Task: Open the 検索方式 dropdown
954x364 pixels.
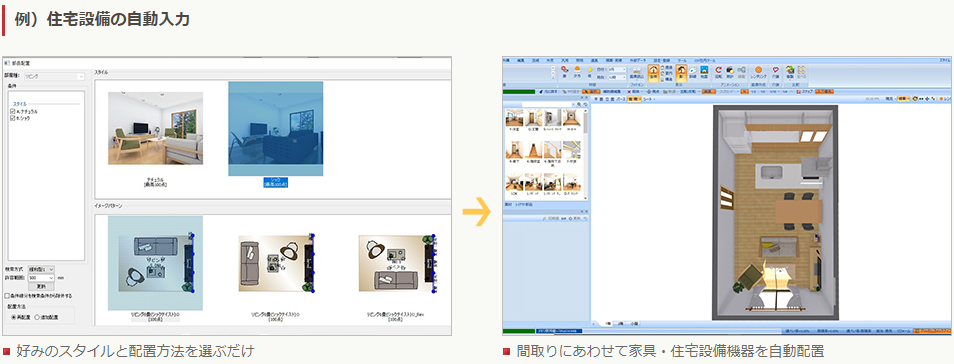Action: (41, 269)
